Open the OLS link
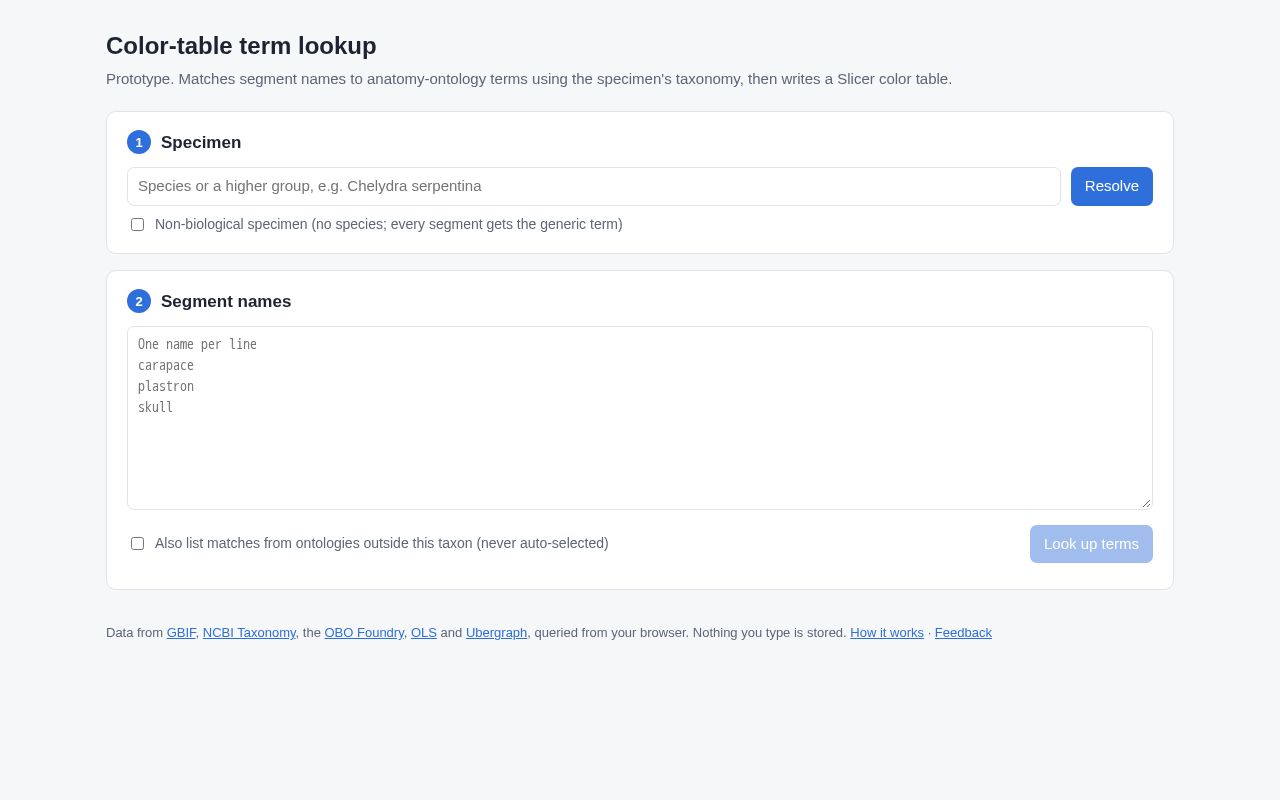This screenshot has width=1280, height=800. click(424, 633)
